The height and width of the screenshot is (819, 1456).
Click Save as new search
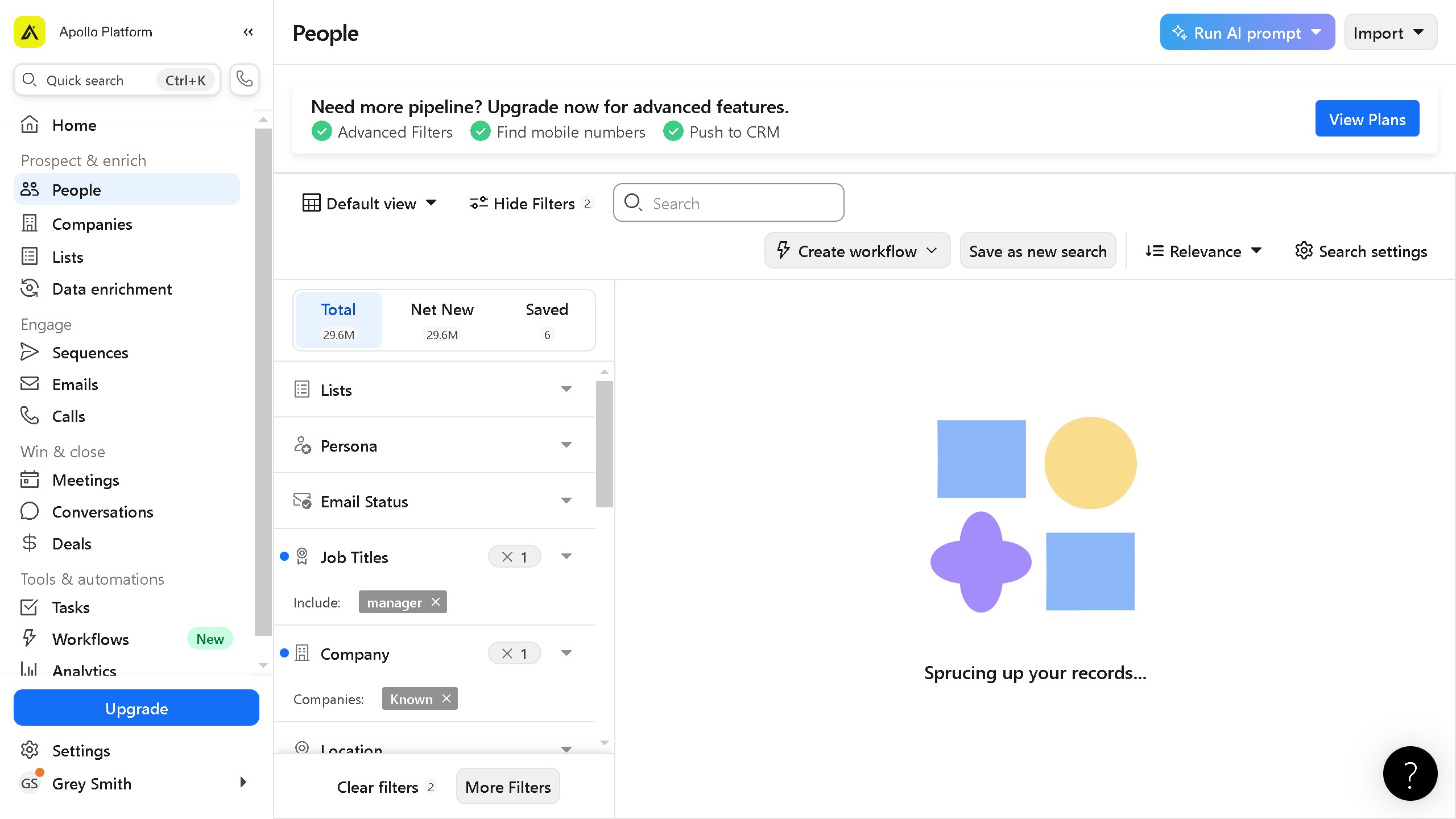coord(1037,251)
